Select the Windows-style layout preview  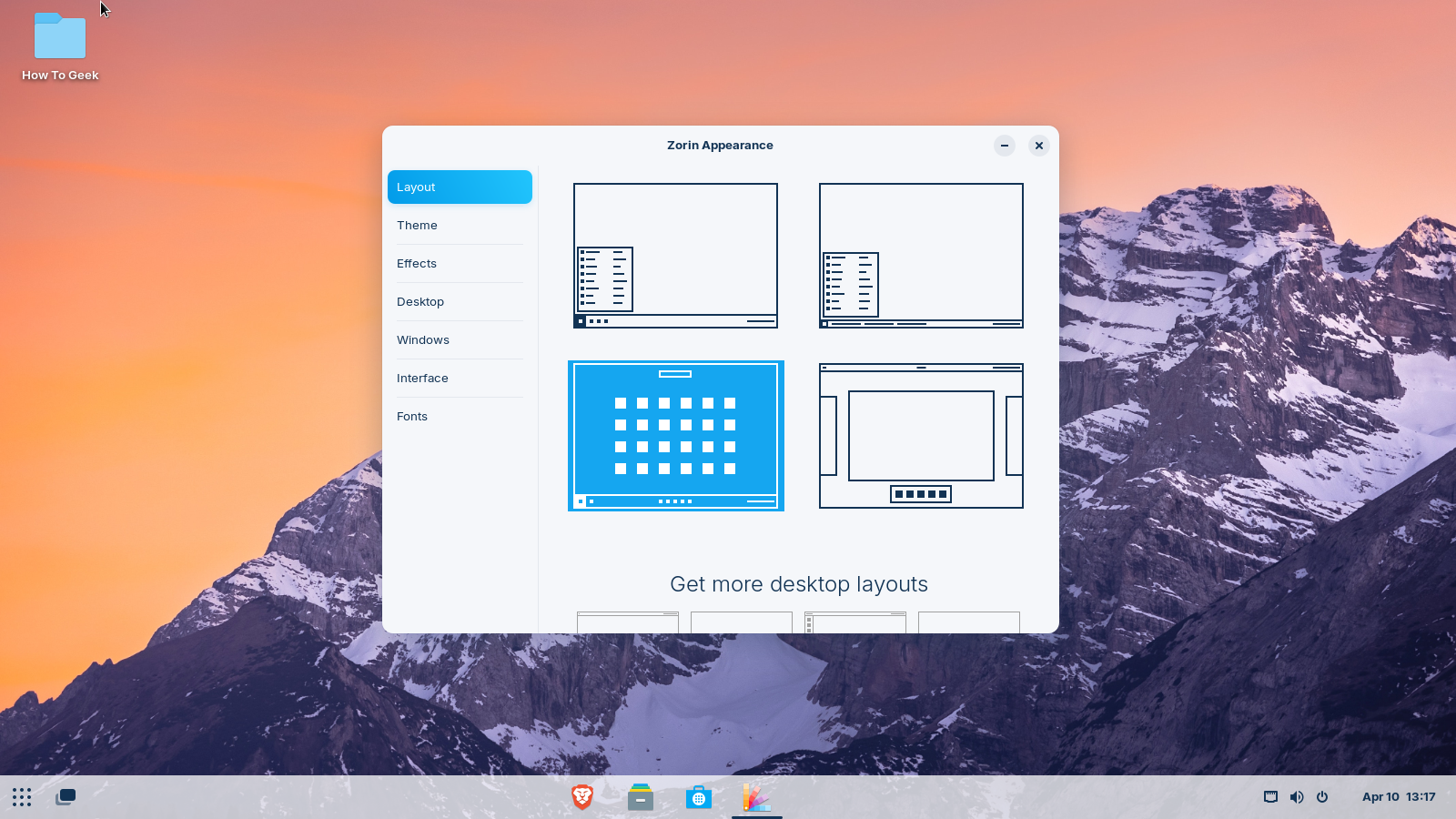coord(675,255)
